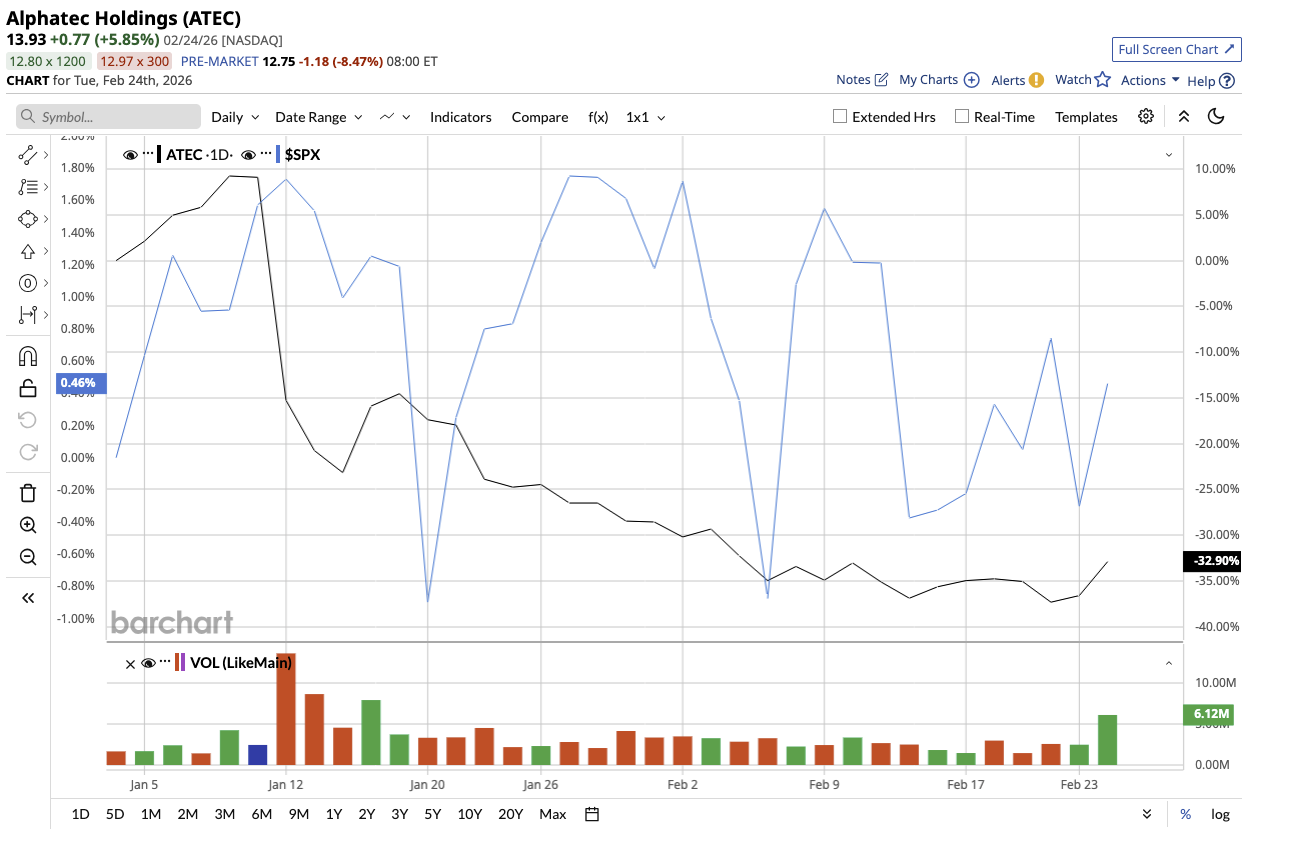The height and width of the screenshot is (858, 1296).
Task: Collapse the chart header with double chevron
Action: [x=1184, y=117]
